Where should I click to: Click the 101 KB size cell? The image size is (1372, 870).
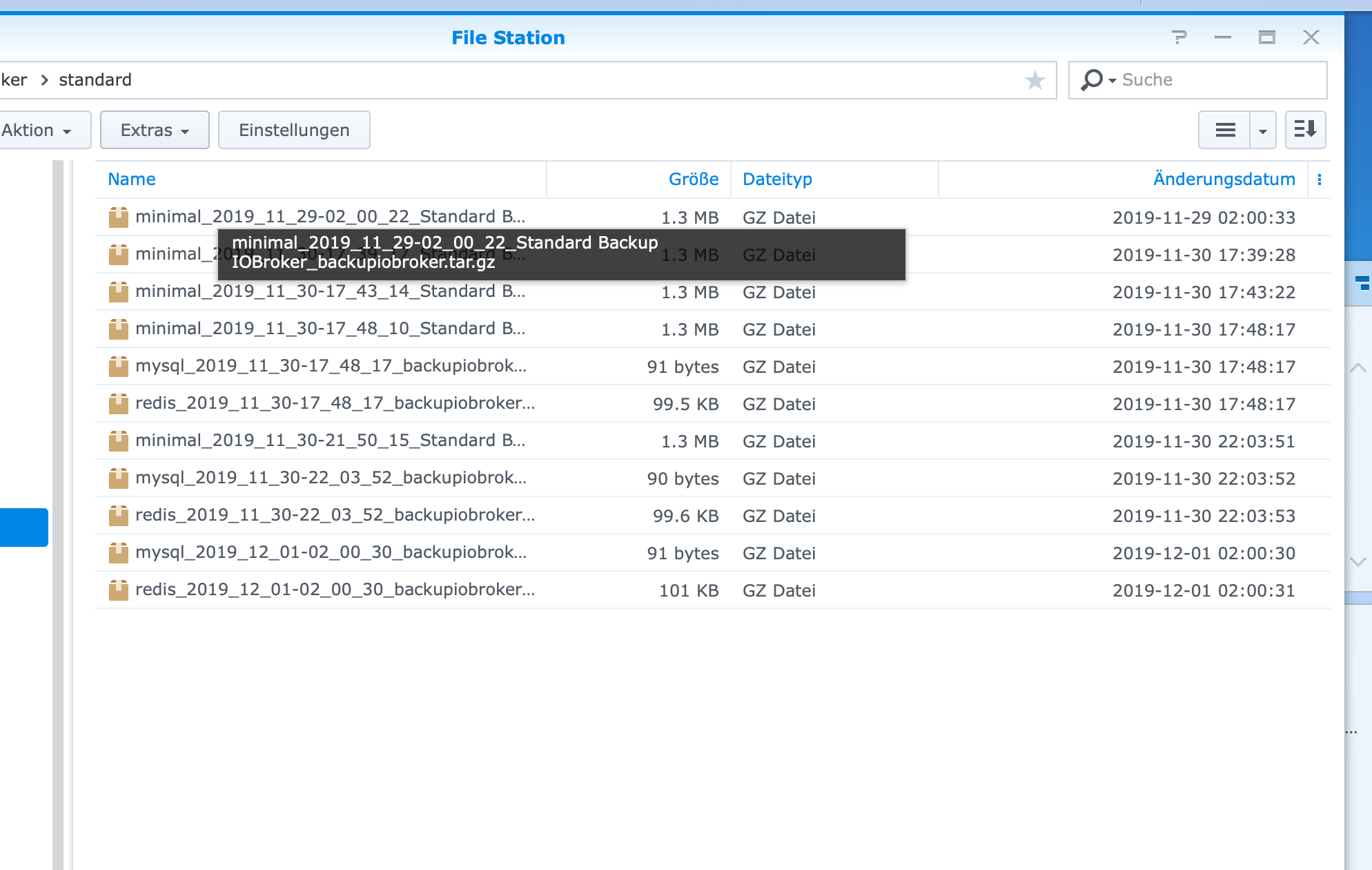click(x=689, y=590)
